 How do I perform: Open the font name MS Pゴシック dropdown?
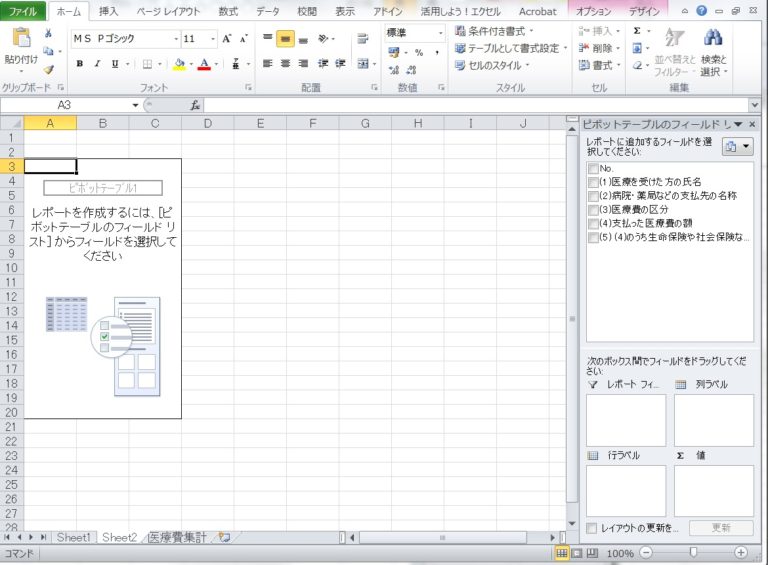tap(175, 39)
